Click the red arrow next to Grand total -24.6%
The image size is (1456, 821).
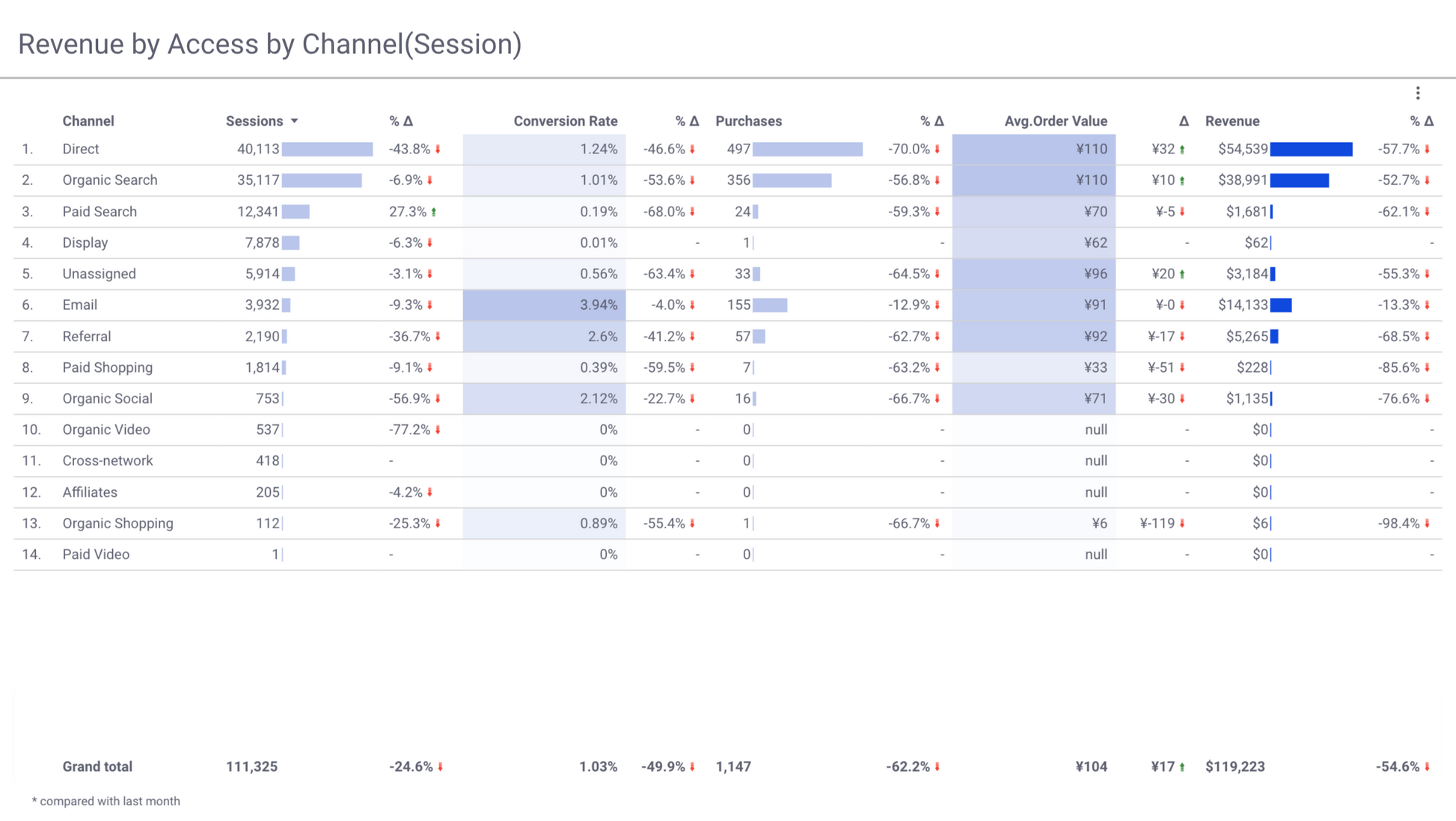point(440,767)
